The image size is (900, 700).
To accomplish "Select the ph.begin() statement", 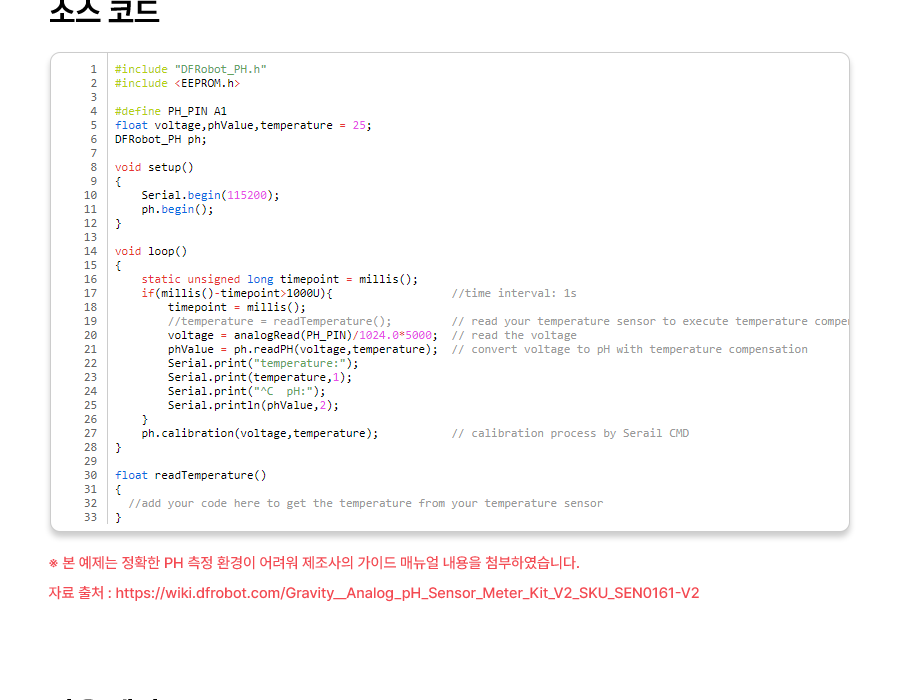I will (177, 209).
